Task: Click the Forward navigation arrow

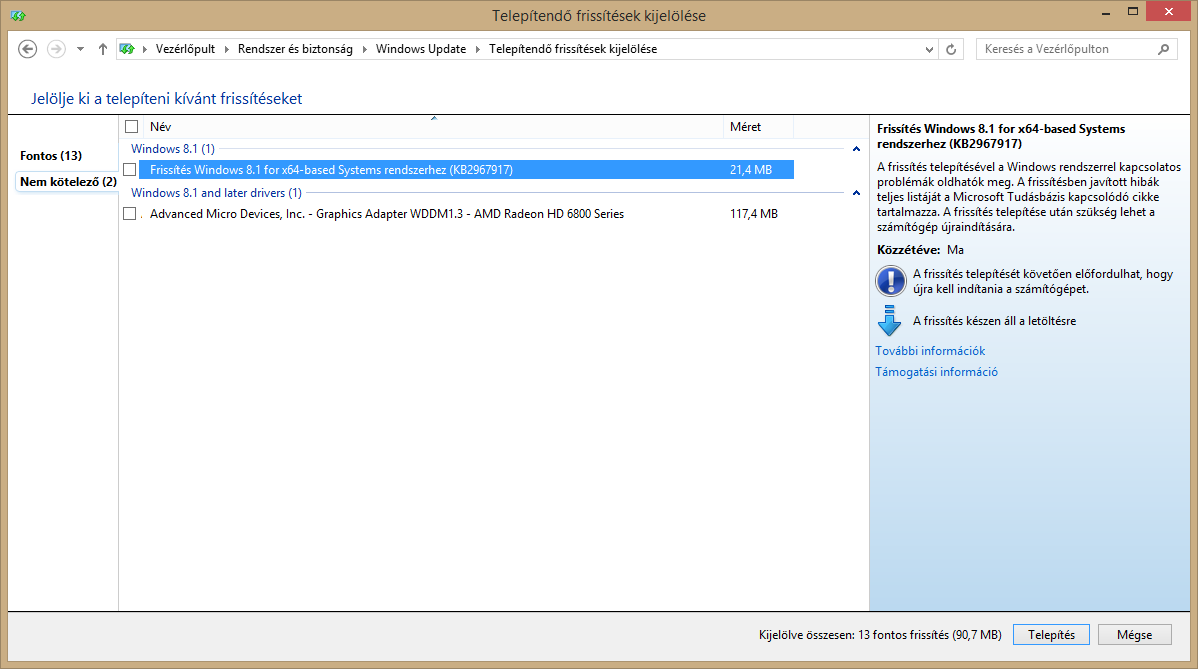Action: (56, 49)
